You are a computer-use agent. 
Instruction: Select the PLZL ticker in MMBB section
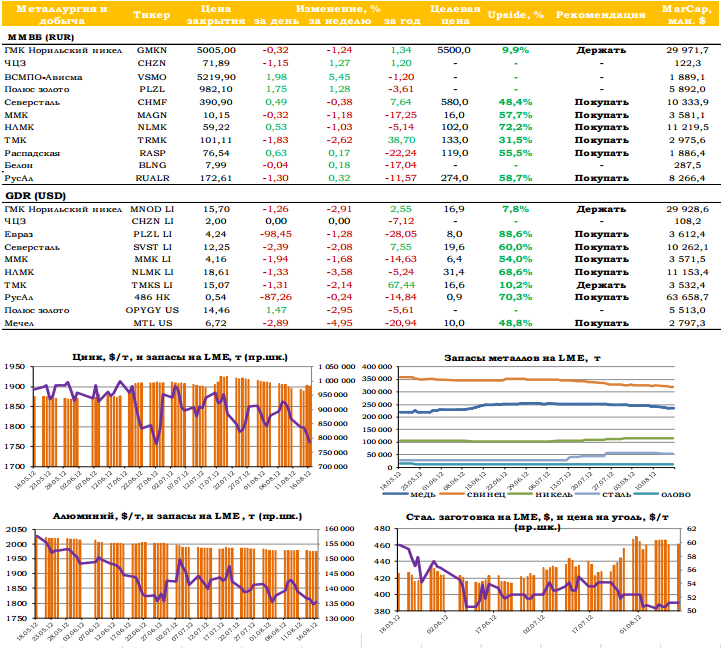click(x=152, y=89)
